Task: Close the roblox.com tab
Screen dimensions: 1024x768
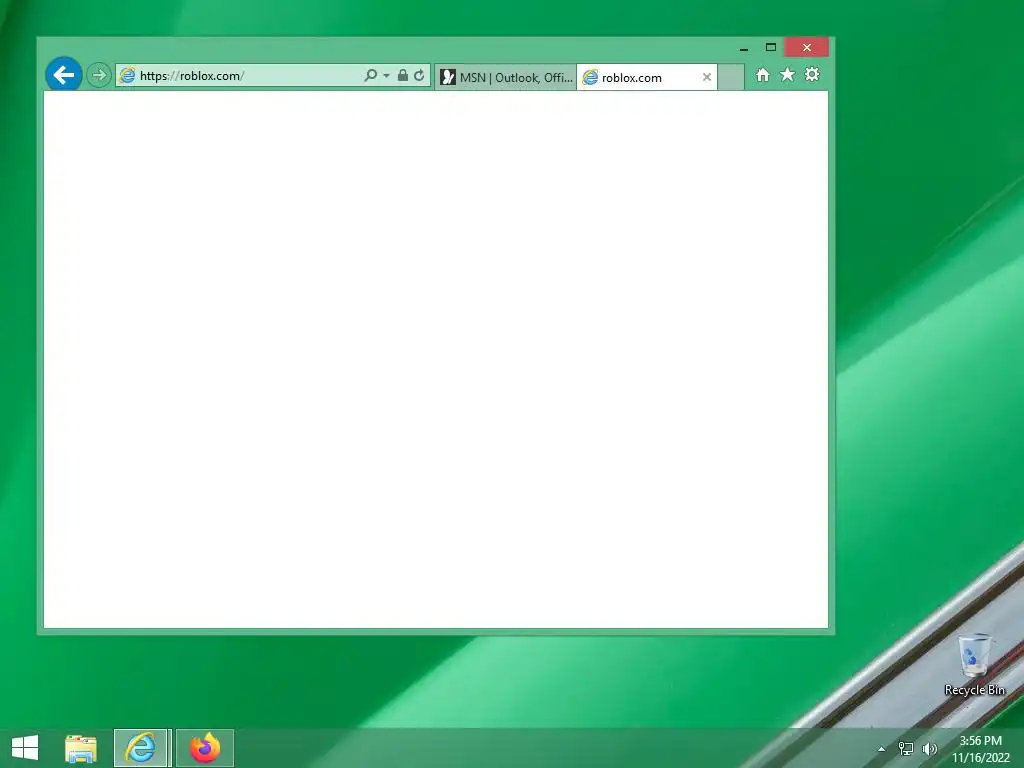Action: (x=707, y=77)
